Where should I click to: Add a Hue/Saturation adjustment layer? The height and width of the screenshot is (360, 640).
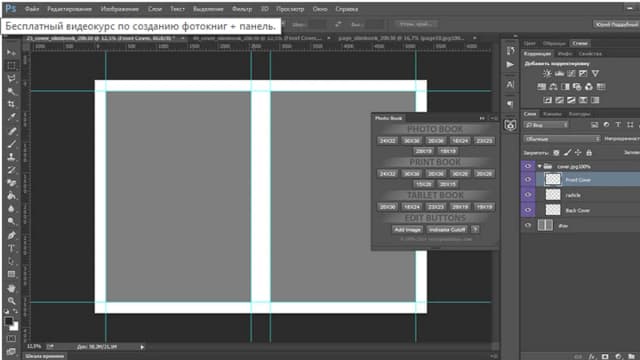(541, 87)
